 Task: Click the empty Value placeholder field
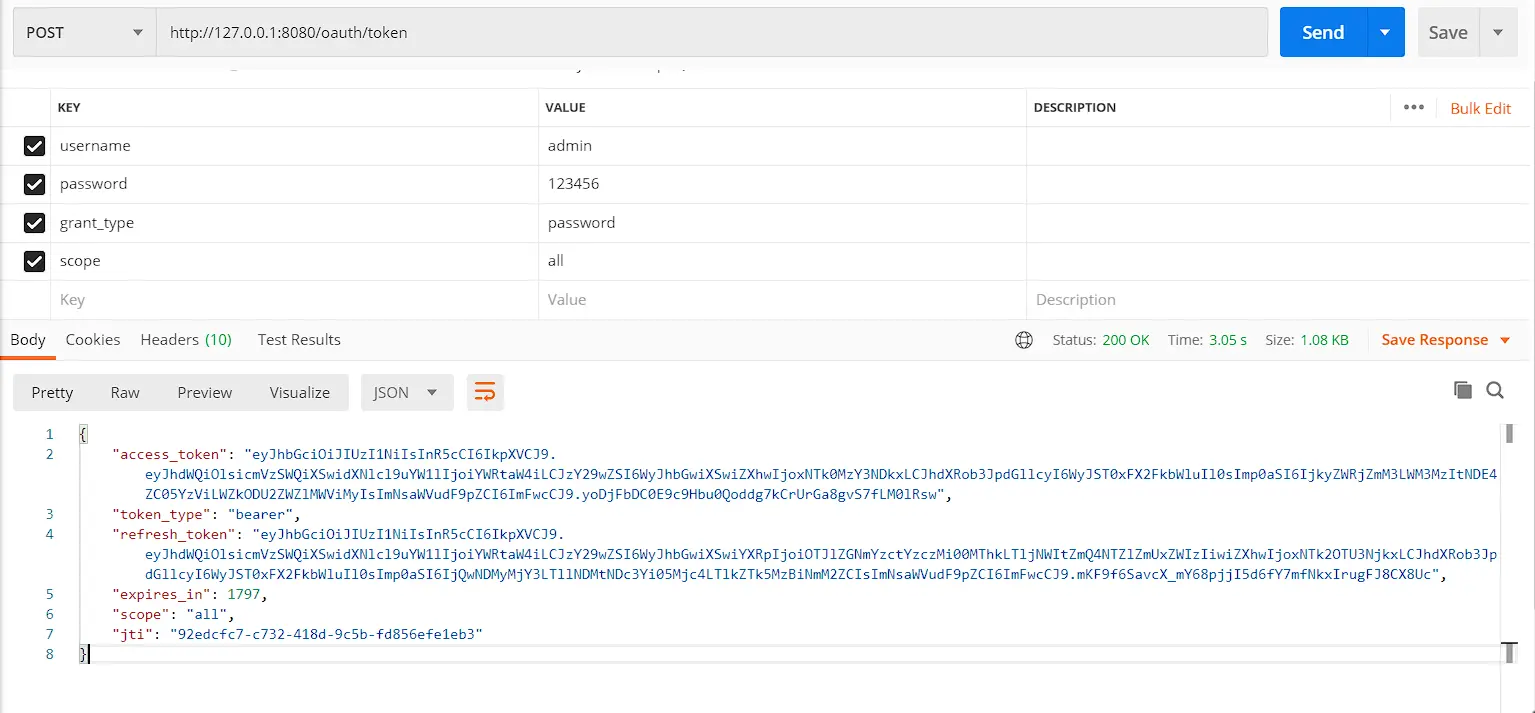(782, 300)
